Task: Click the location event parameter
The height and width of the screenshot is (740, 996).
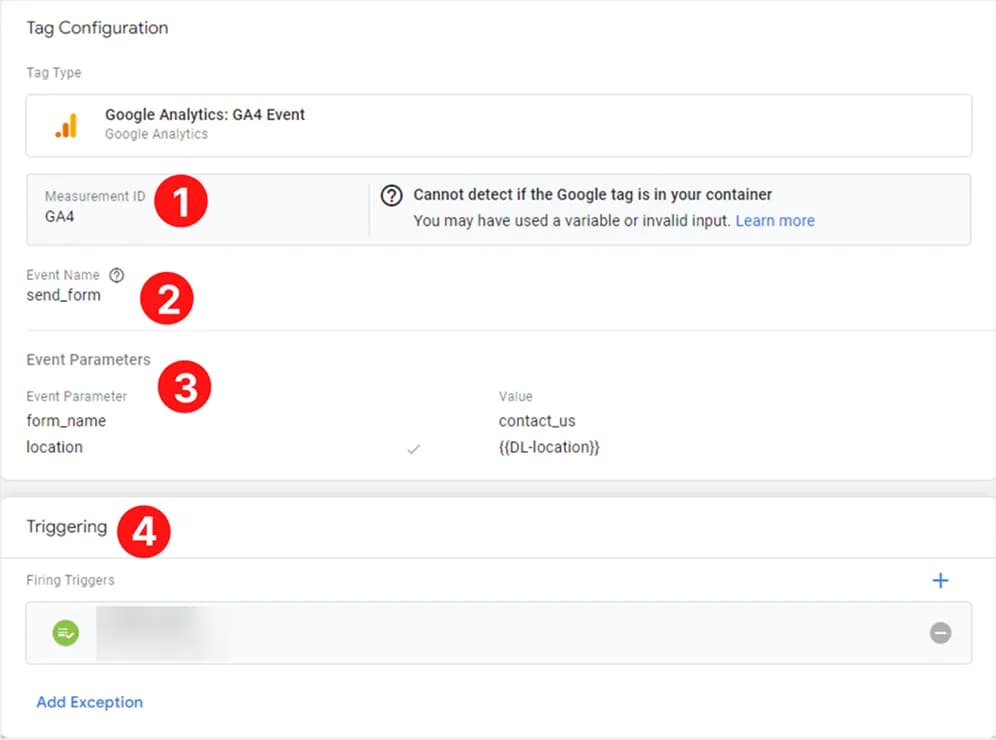Action: 55,447
